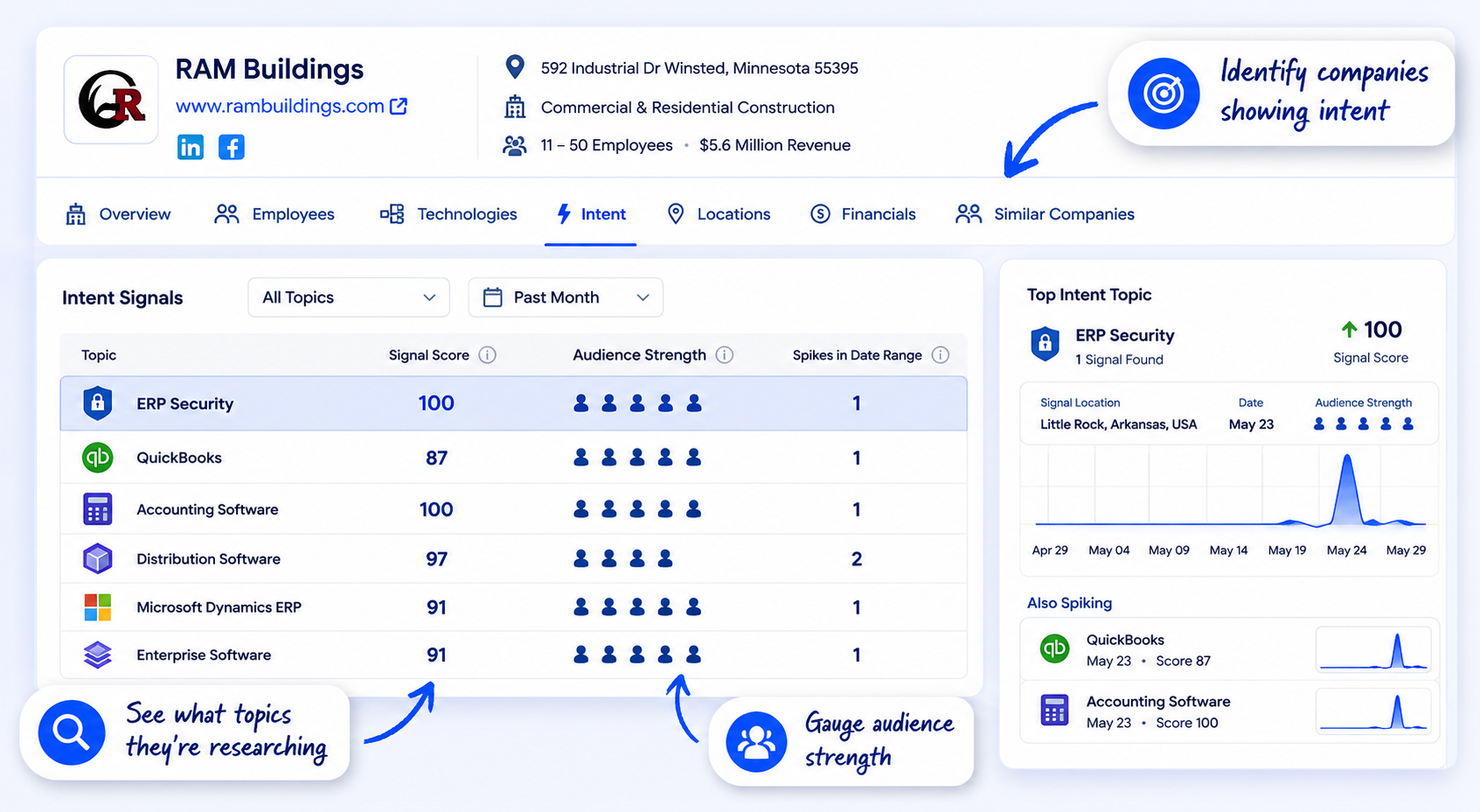The image size is (1480, 812).
Task: Select the Microsoft Dynamics ERP topic row
Action: (514, 607)
